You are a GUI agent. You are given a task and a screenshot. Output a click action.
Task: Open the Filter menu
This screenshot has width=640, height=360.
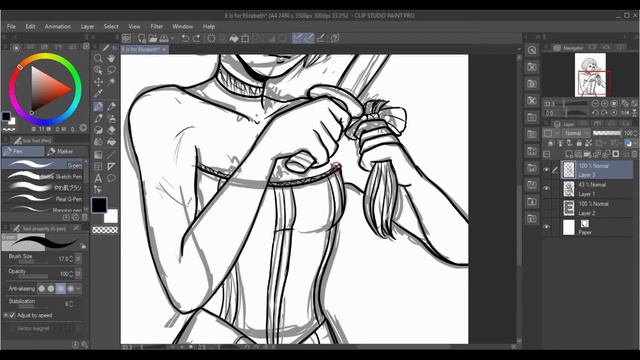click(x=157, y=27)
